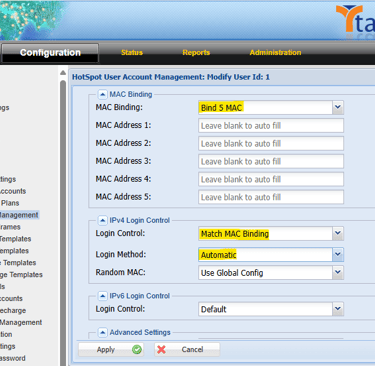Click the Use Global Config value
Image resolution: width=375 pixels, height=366 pixels.
click(x=265, y=273)
